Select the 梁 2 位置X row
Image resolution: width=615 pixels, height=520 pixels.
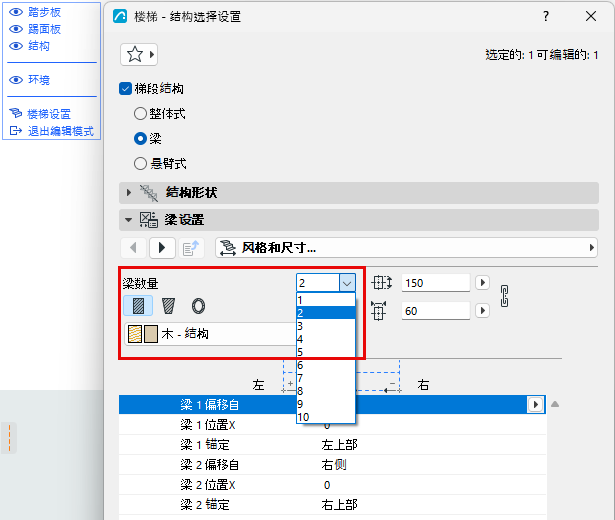tap(332, 485)
